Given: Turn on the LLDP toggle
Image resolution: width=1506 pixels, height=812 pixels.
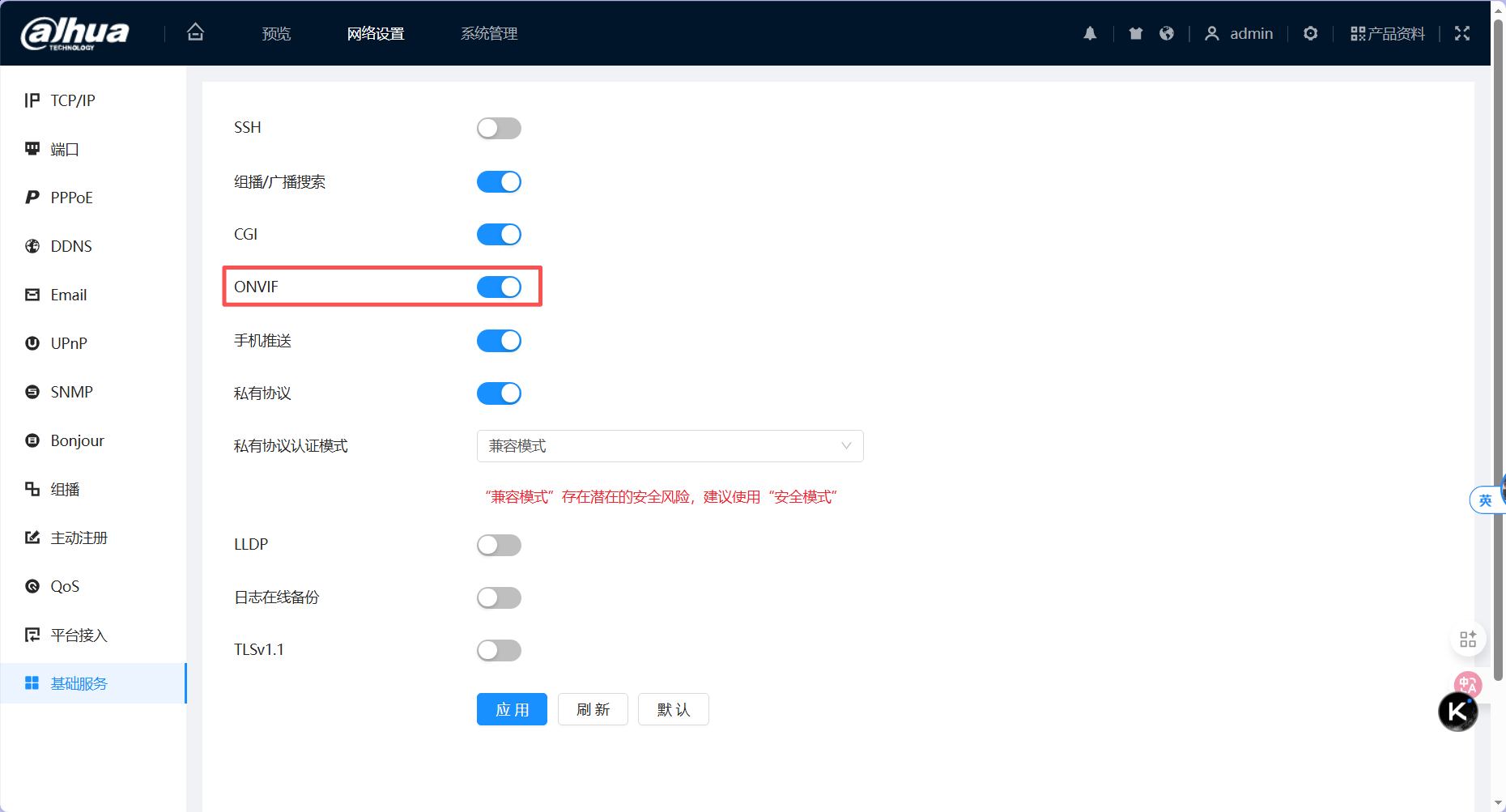Looking at the screenshot, I should [499, 545].
